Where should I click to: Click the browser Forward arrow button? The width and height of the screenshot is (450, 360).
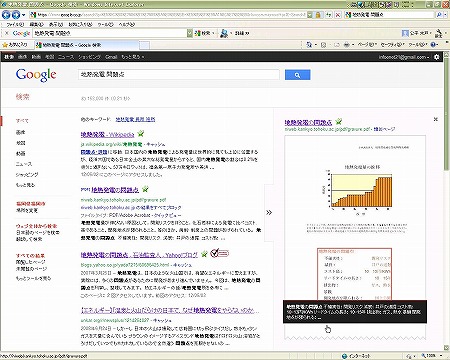click(16, 15)
